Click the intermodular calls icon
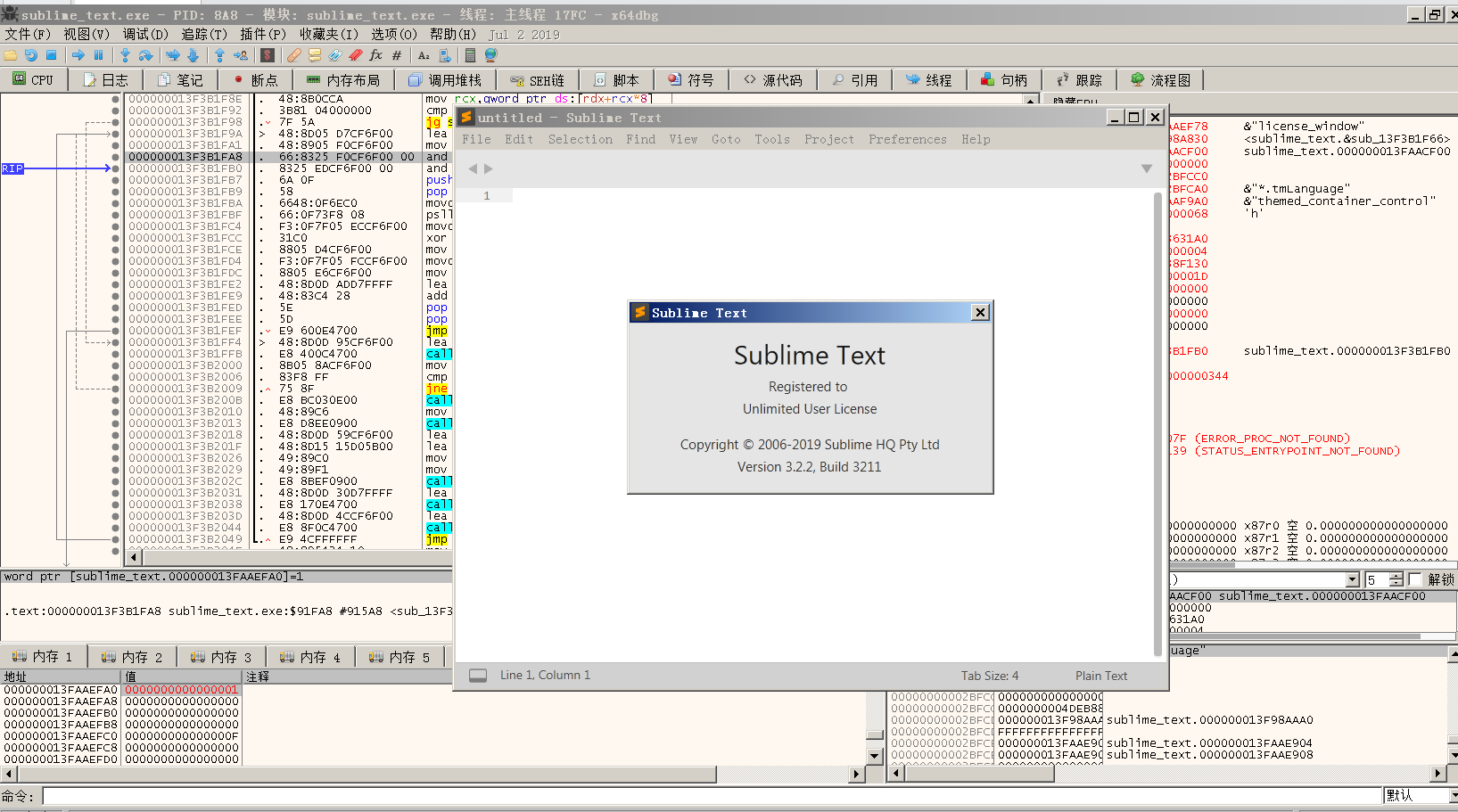Image resolution: width=1458 pixels, height=812 pixels. pos(445,55)
